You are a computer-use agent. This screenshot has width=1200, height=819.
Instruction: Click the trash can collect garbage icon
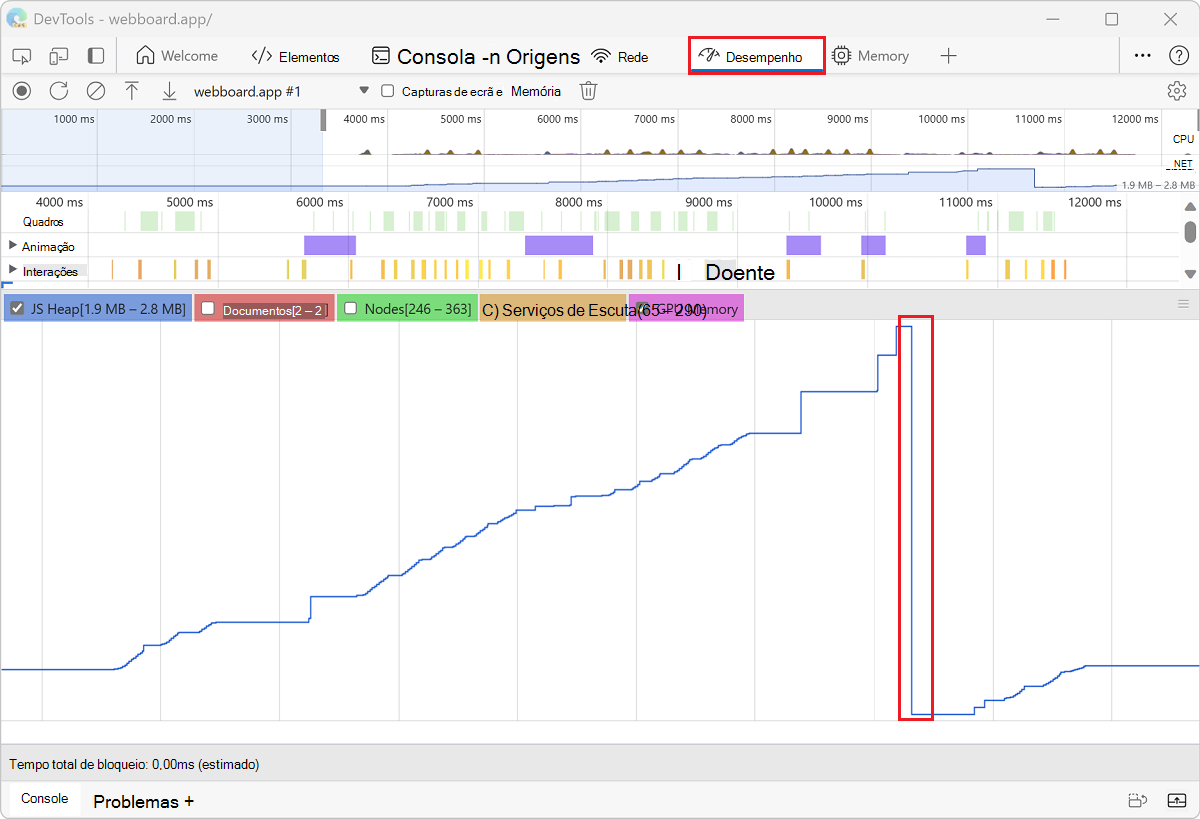(589, 91)
